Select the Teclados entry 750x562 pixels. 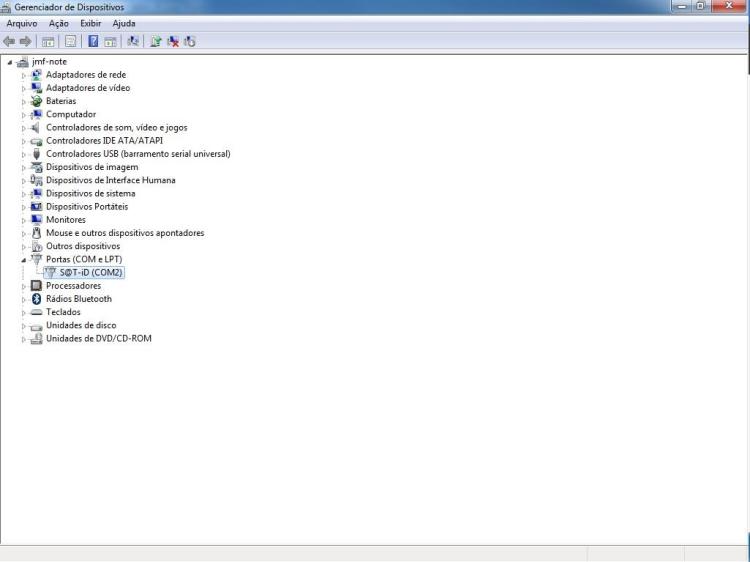pyautogui.click(x=63, y=312)
